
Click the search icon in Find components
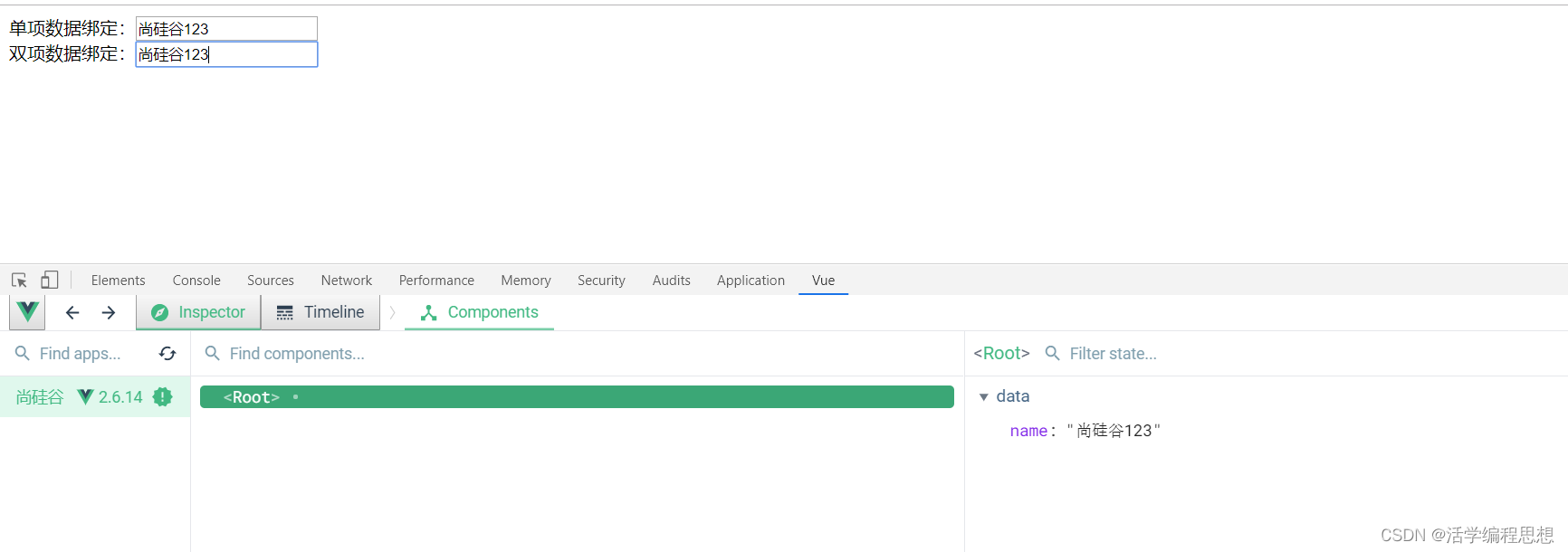point(213,353)
